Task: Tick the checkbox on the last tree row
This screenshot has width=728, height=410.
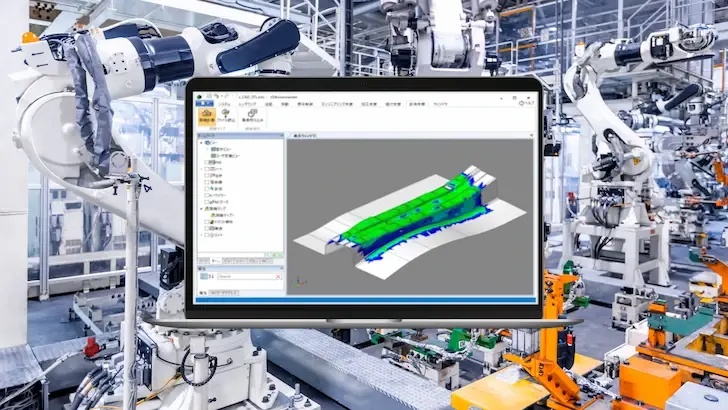Action: (207, 235)
